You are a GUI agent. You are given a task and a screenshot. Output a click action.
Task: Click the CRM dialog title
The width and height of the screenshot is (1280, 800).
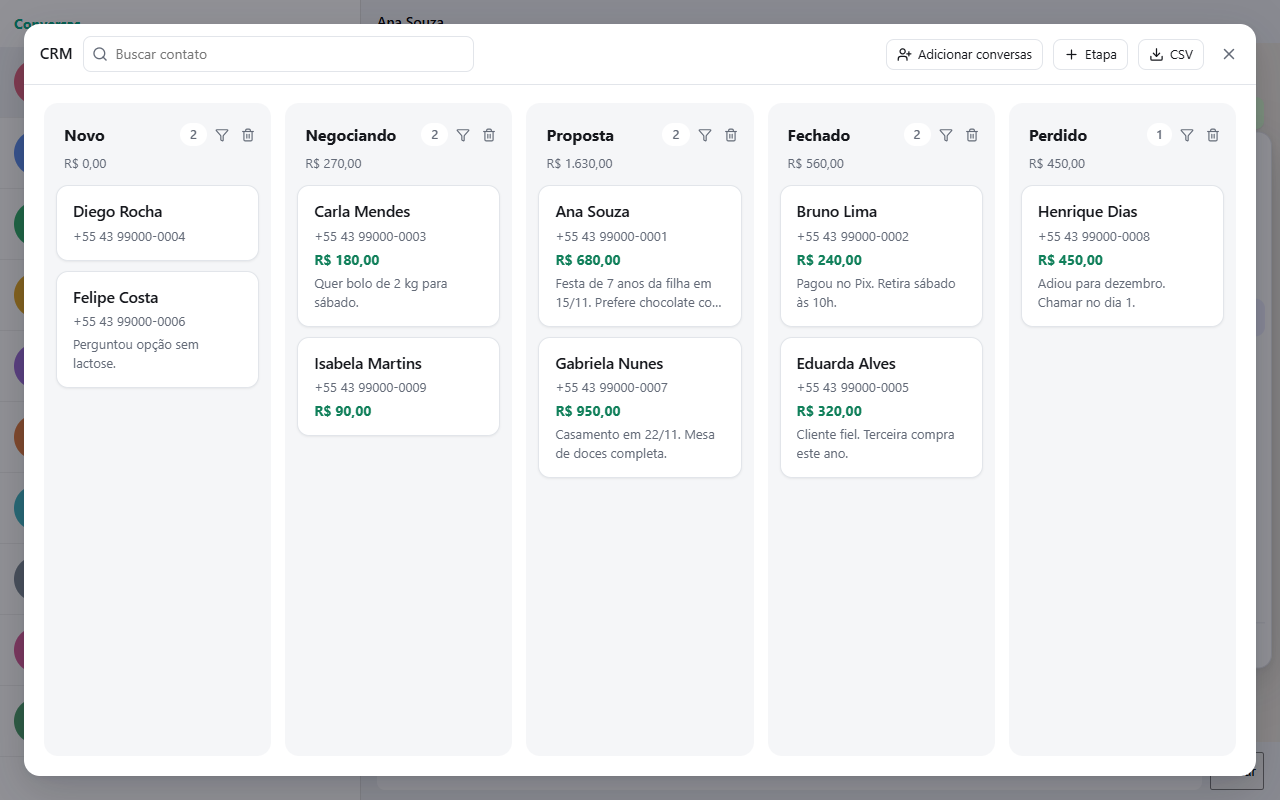tap(56, 54)
